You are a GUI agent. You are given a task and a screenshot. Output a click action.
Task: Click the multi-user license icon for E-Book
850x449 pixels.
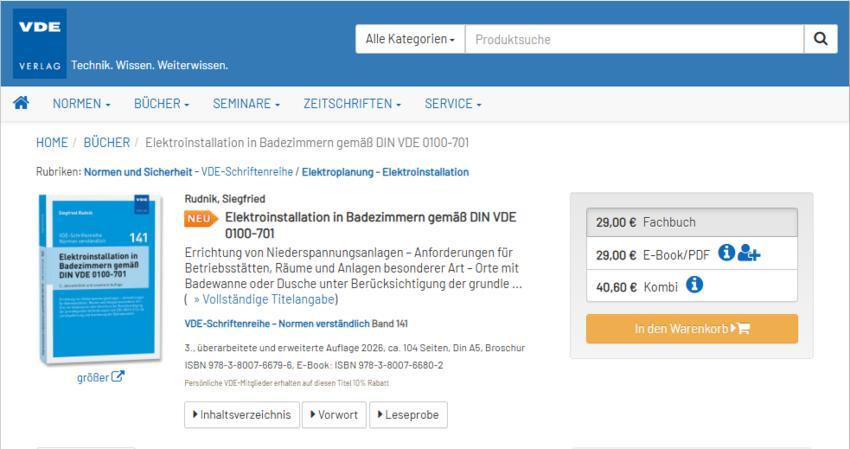(749, 253)
